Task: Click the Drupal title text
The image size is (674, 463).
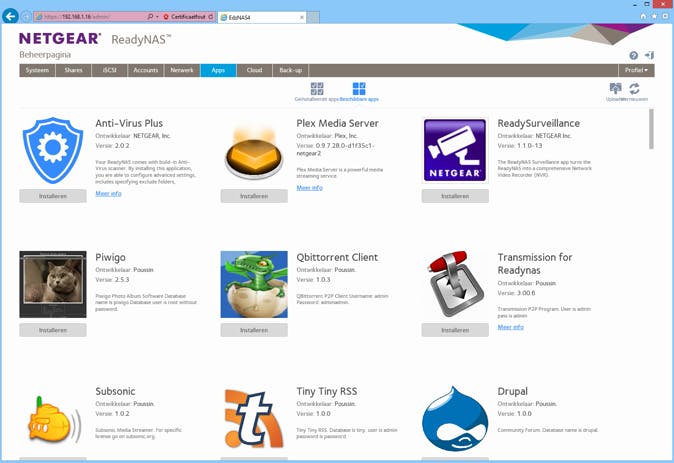Action: coord(512,392)
